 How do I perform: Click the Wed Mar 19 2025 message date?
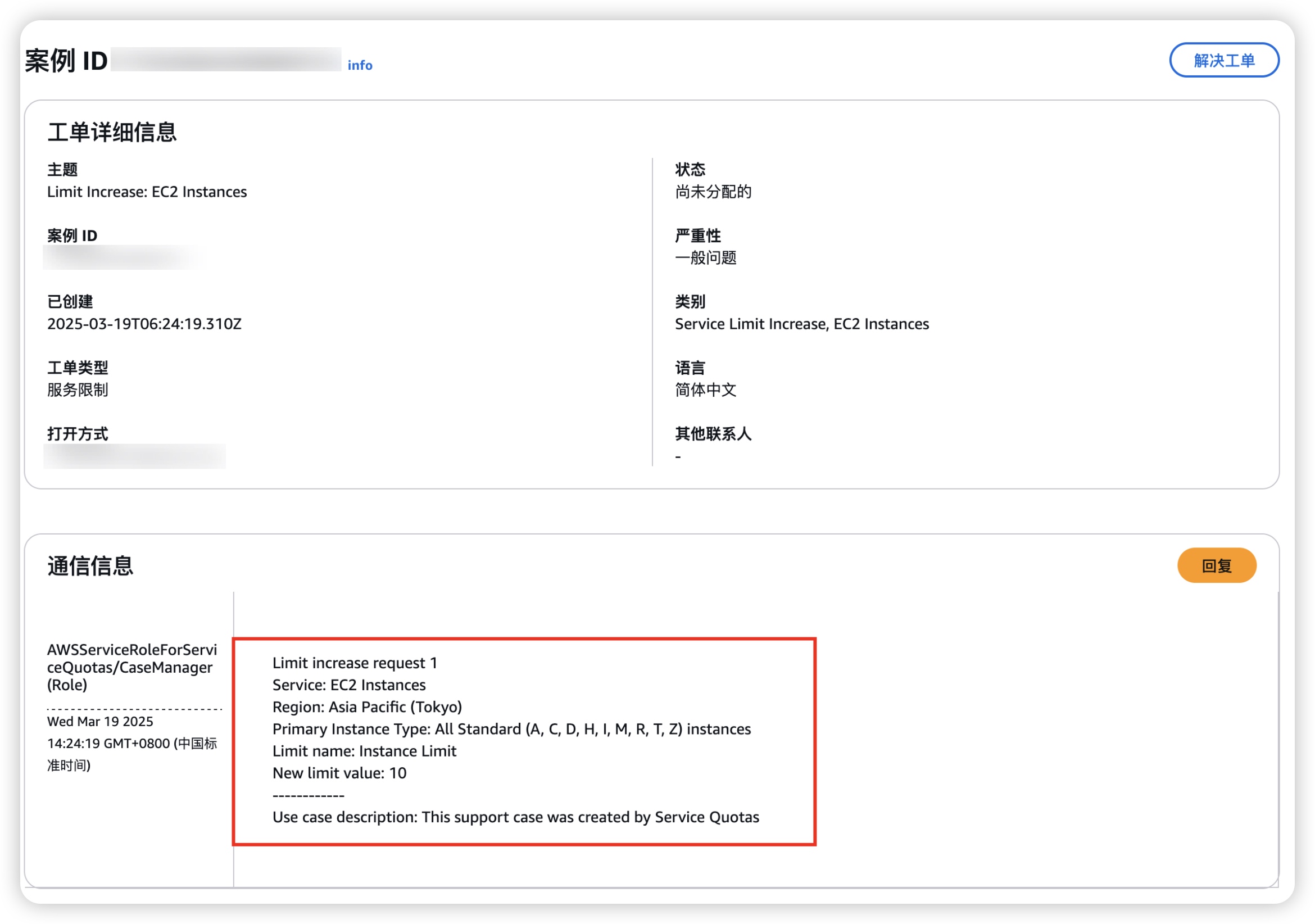coord(99,721)
